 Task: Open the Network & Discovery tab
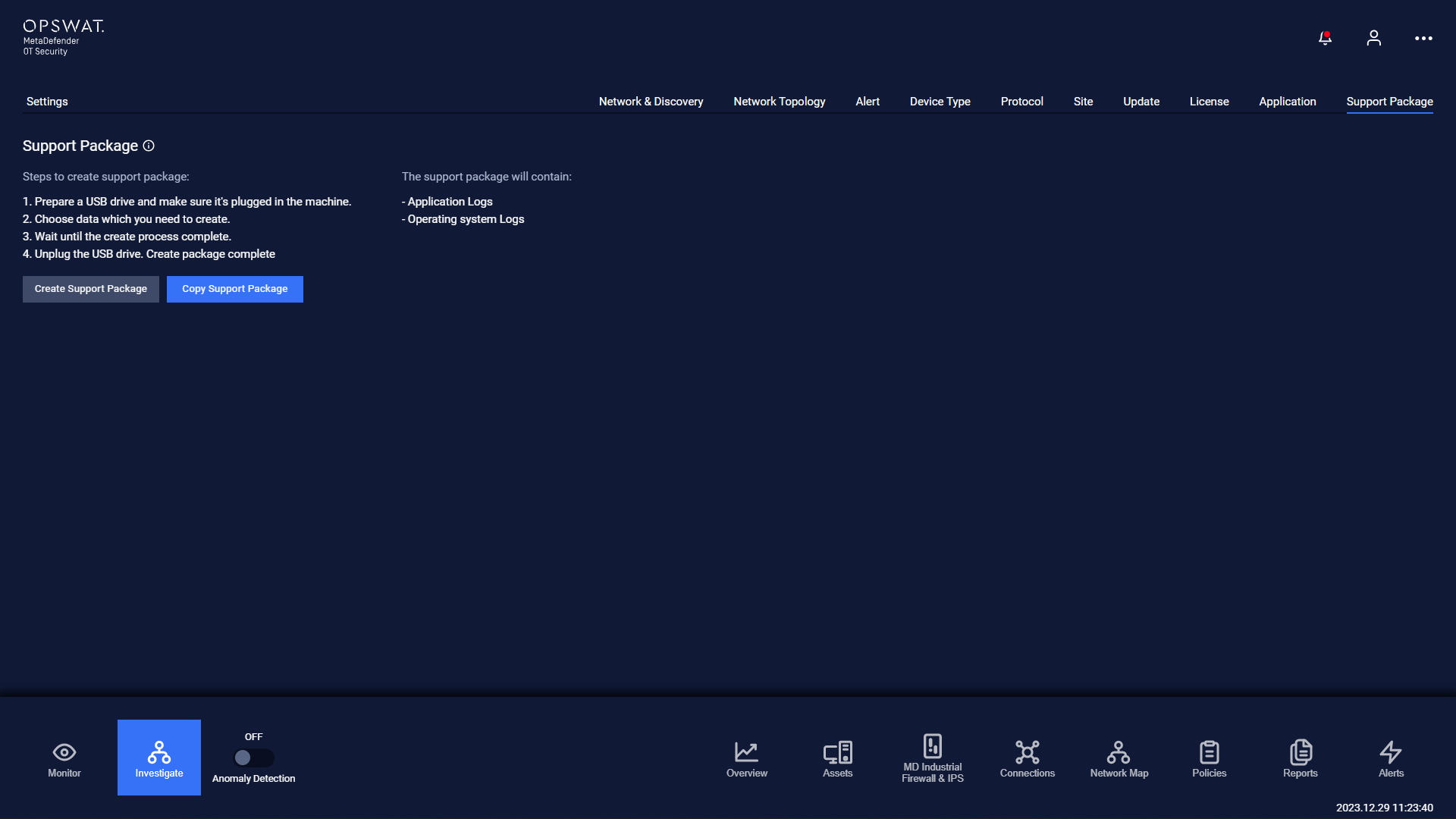click(651, 102)
